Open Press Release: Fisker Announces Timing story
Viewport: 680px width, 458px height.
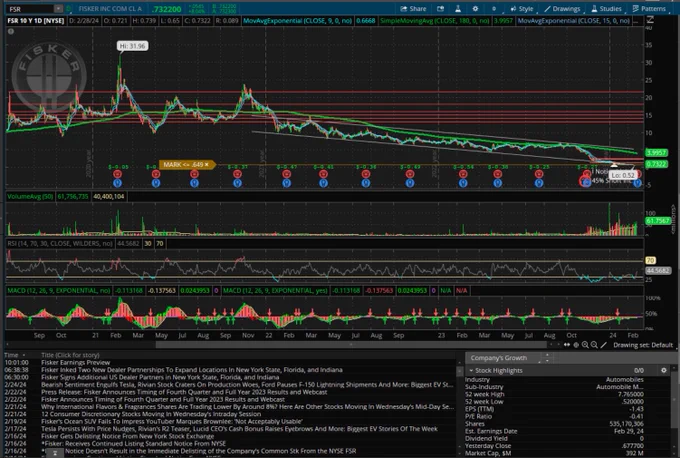point(184,392)
